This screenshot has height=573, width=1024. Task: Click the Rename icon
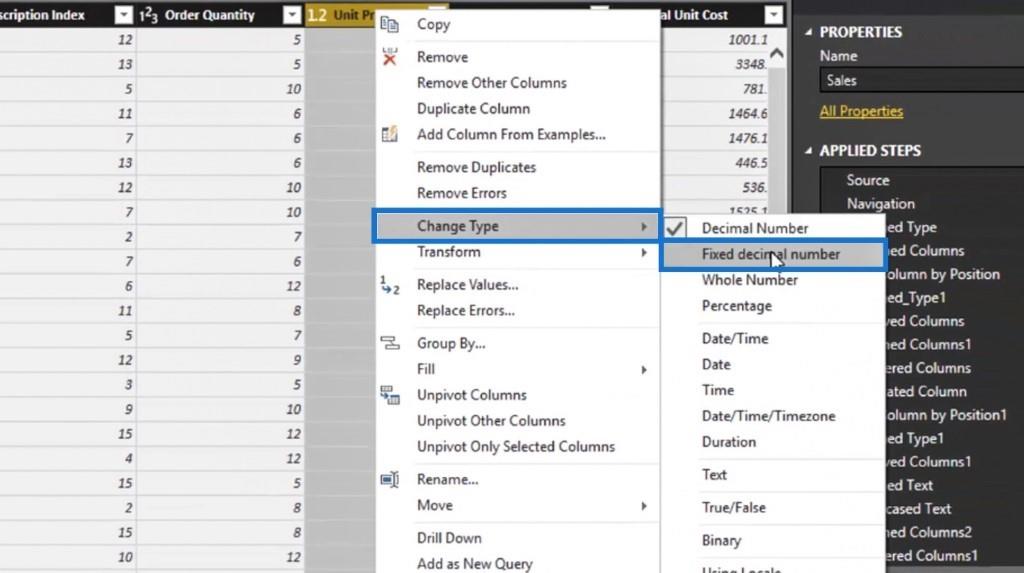point(390,480)
